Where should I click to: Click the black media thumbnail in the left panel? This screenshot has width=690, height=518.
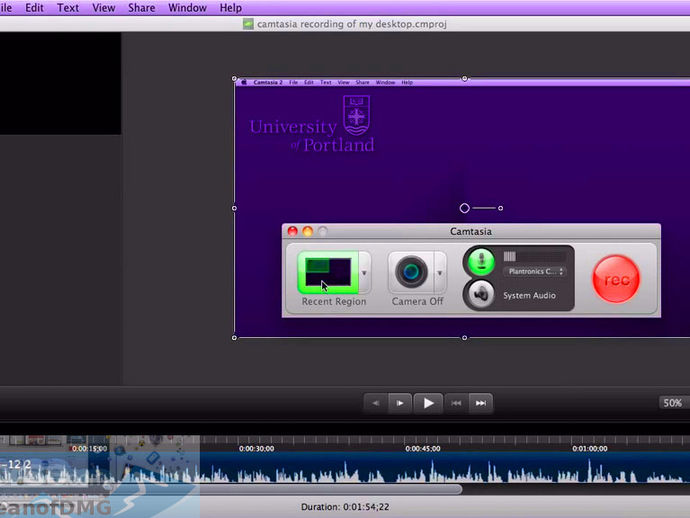60,84
